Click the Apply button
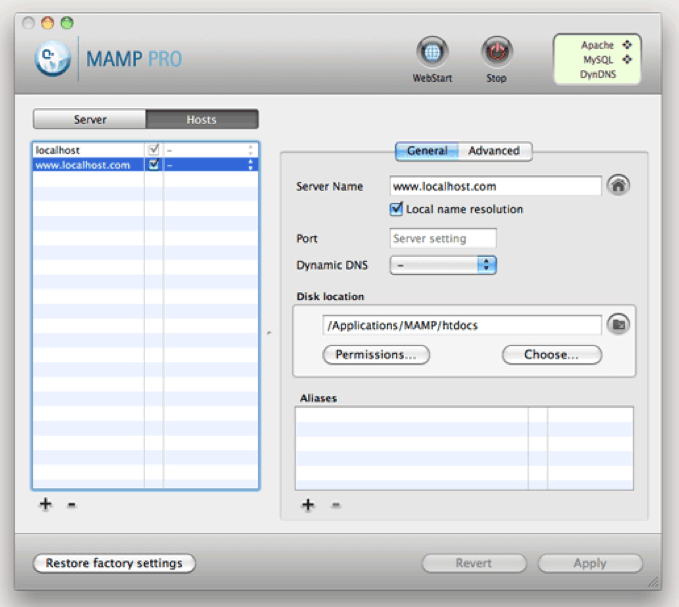 coord(590,563)
